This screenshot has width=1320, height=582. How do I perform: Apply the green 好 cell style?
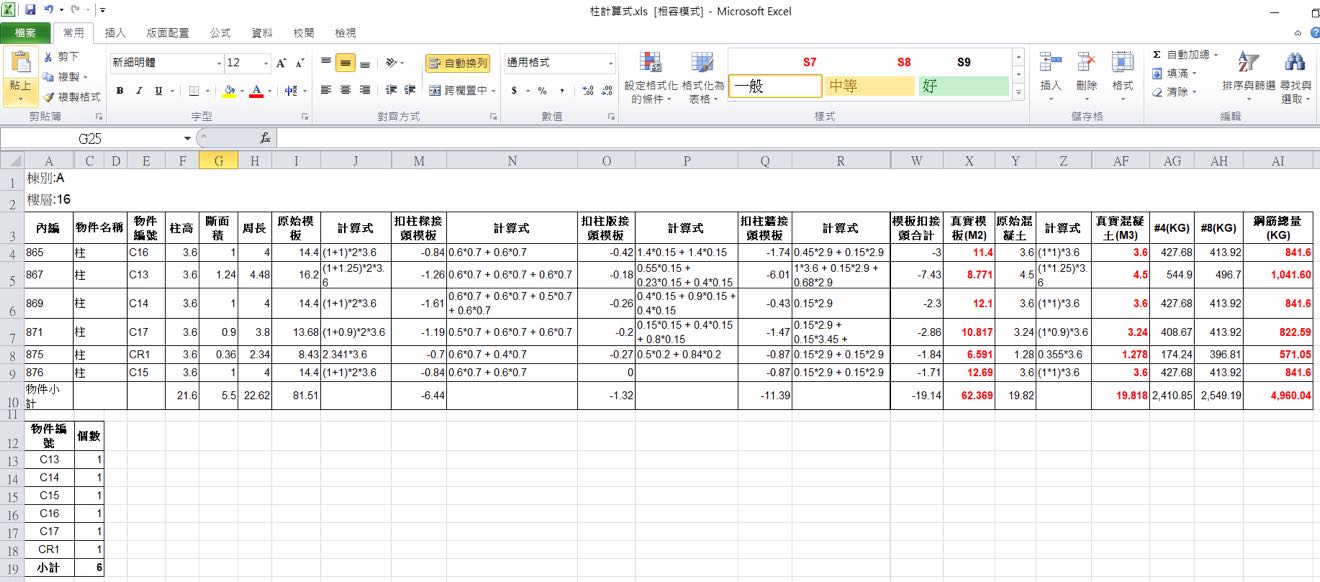click(x=963, y=86)
